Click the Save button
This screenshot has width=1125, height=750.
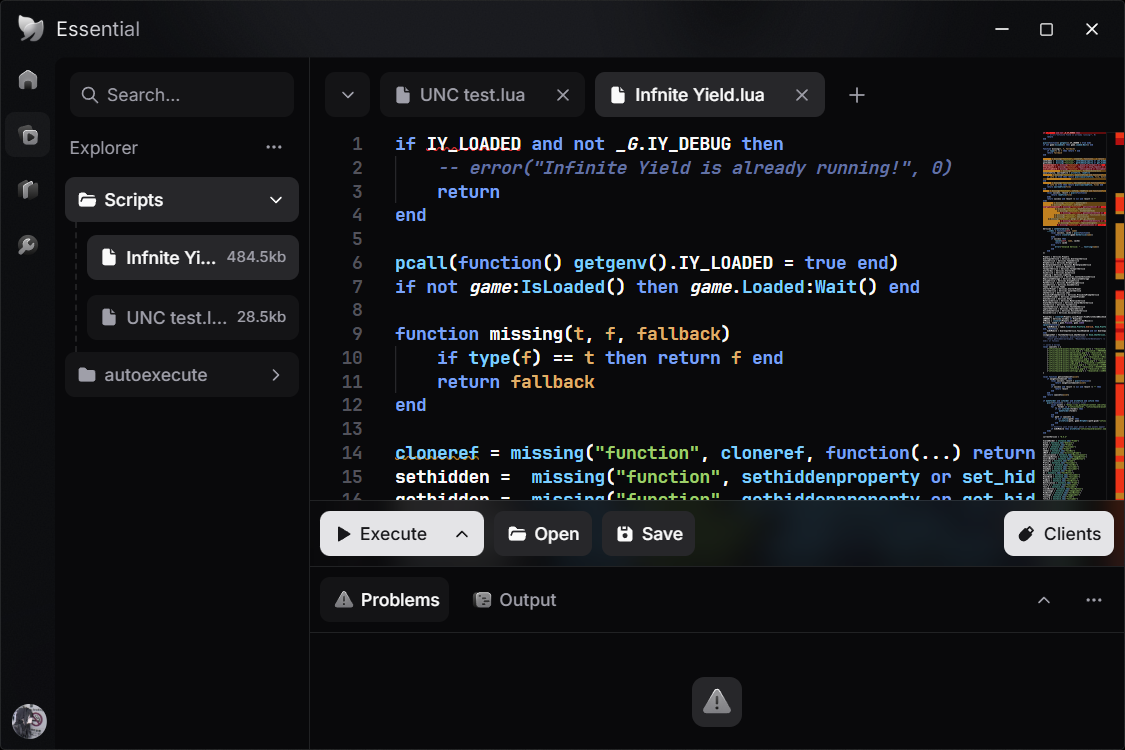point(649,534)
